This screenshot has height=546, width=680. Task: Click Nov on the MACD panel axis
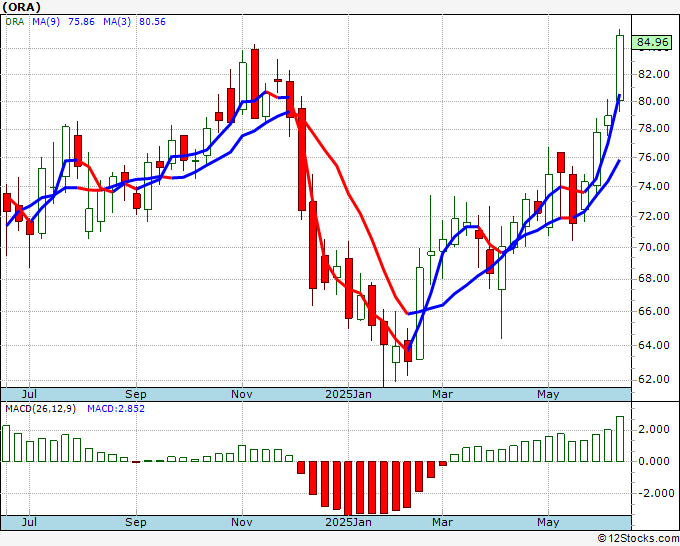(x=242, y=522)
